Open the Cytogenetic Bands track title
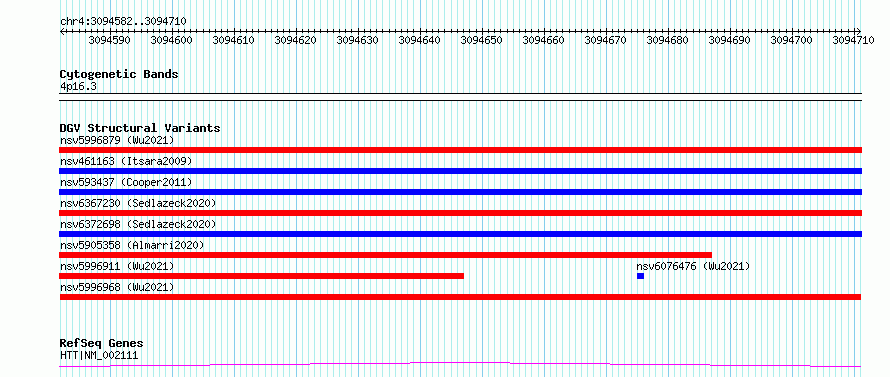This screenshot has height=377, width=890. [x=119, y=74]
